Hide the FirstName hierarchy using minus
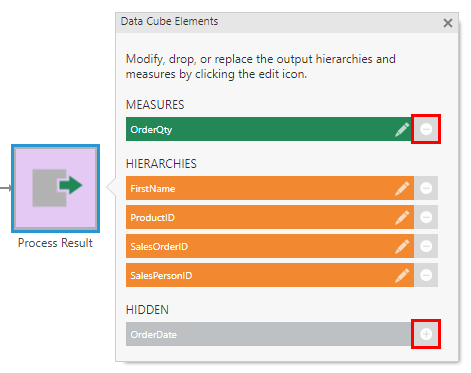Viewport: 471px width, 373px height. [x=426, y=188]
